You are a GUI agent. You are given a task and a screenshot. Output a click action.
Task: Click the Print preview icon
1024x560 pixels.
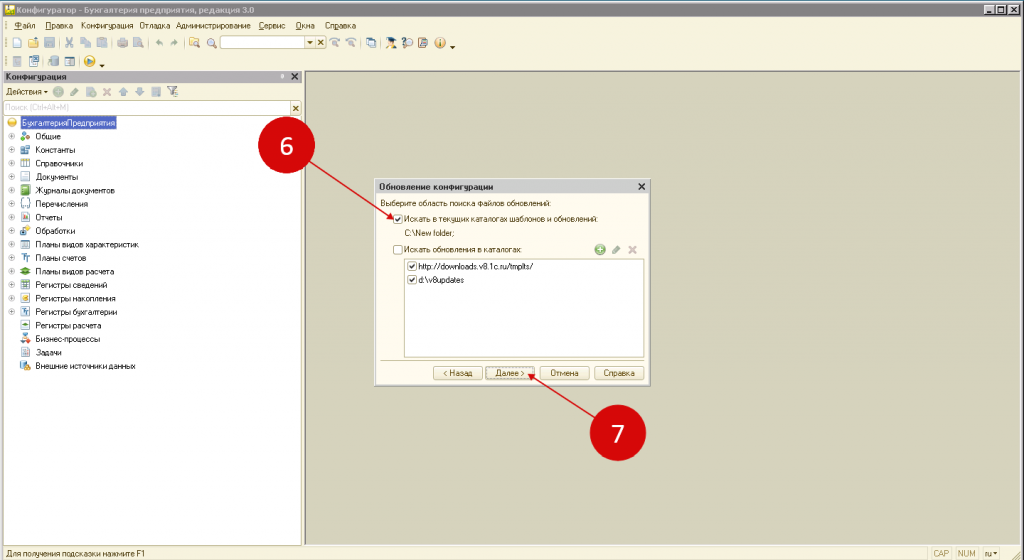(x=138, y=43)
